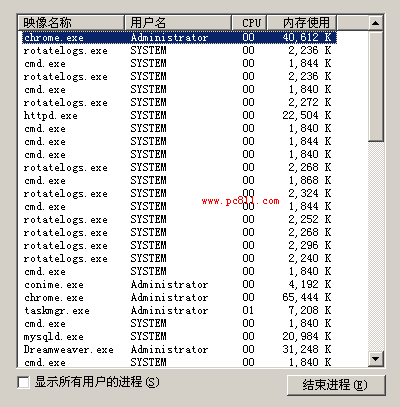
Task: Select the conime.exe process
Action: [177, 284]
